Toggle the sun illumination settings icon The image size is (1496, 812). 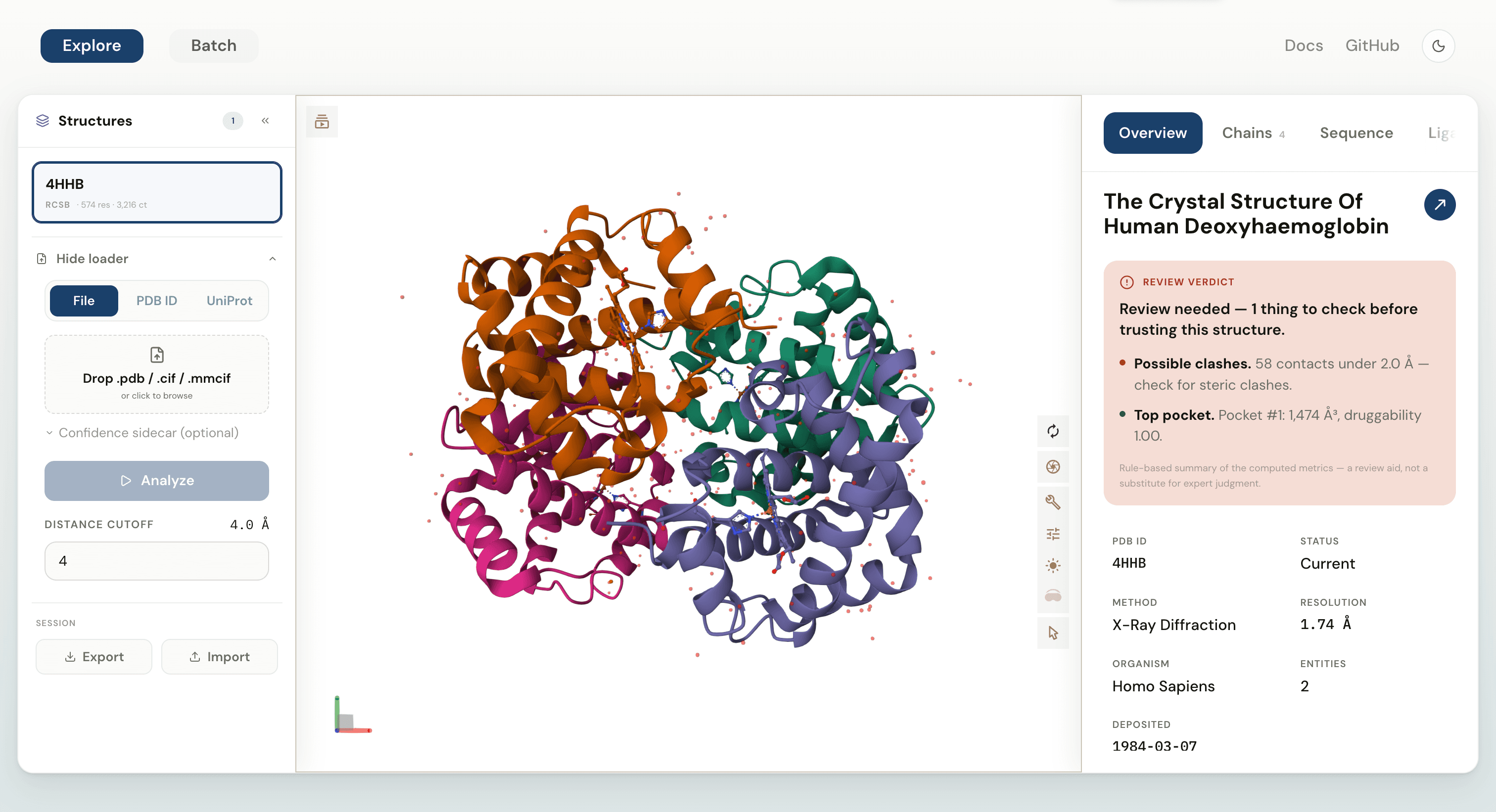[1052, 565]
